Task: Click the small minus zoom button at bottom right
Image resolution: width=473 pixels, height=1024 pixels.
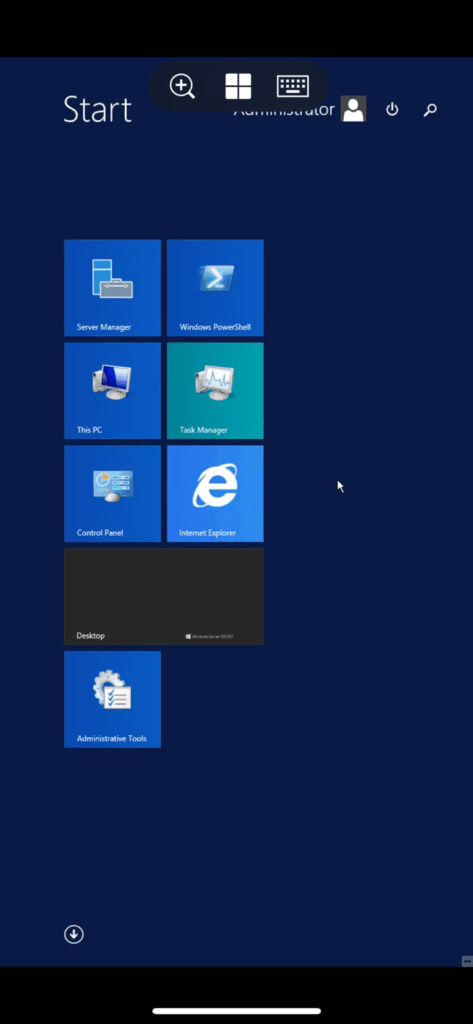Action: point(466,961)
